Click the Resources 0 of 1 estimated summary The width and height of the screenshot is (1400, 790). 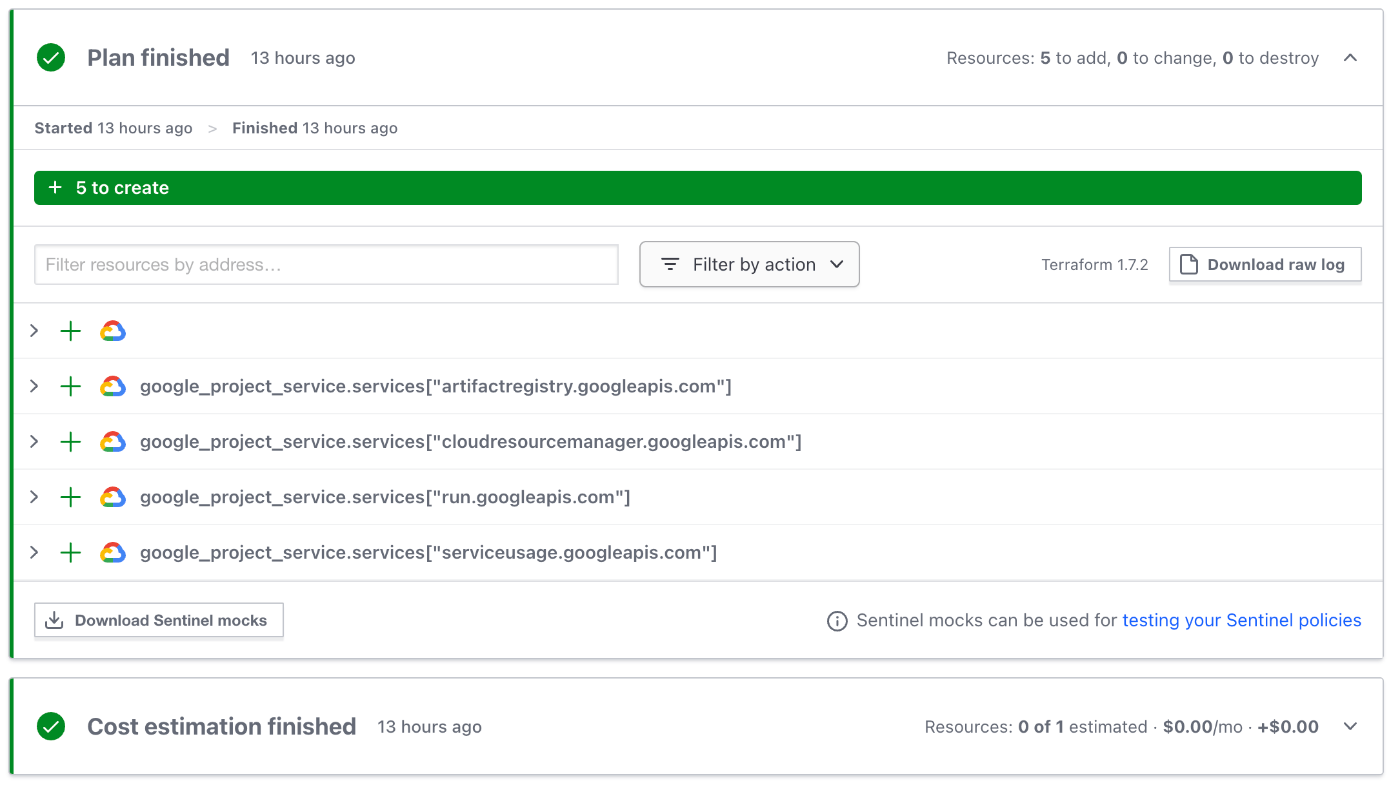click(x=1122, y=727)
